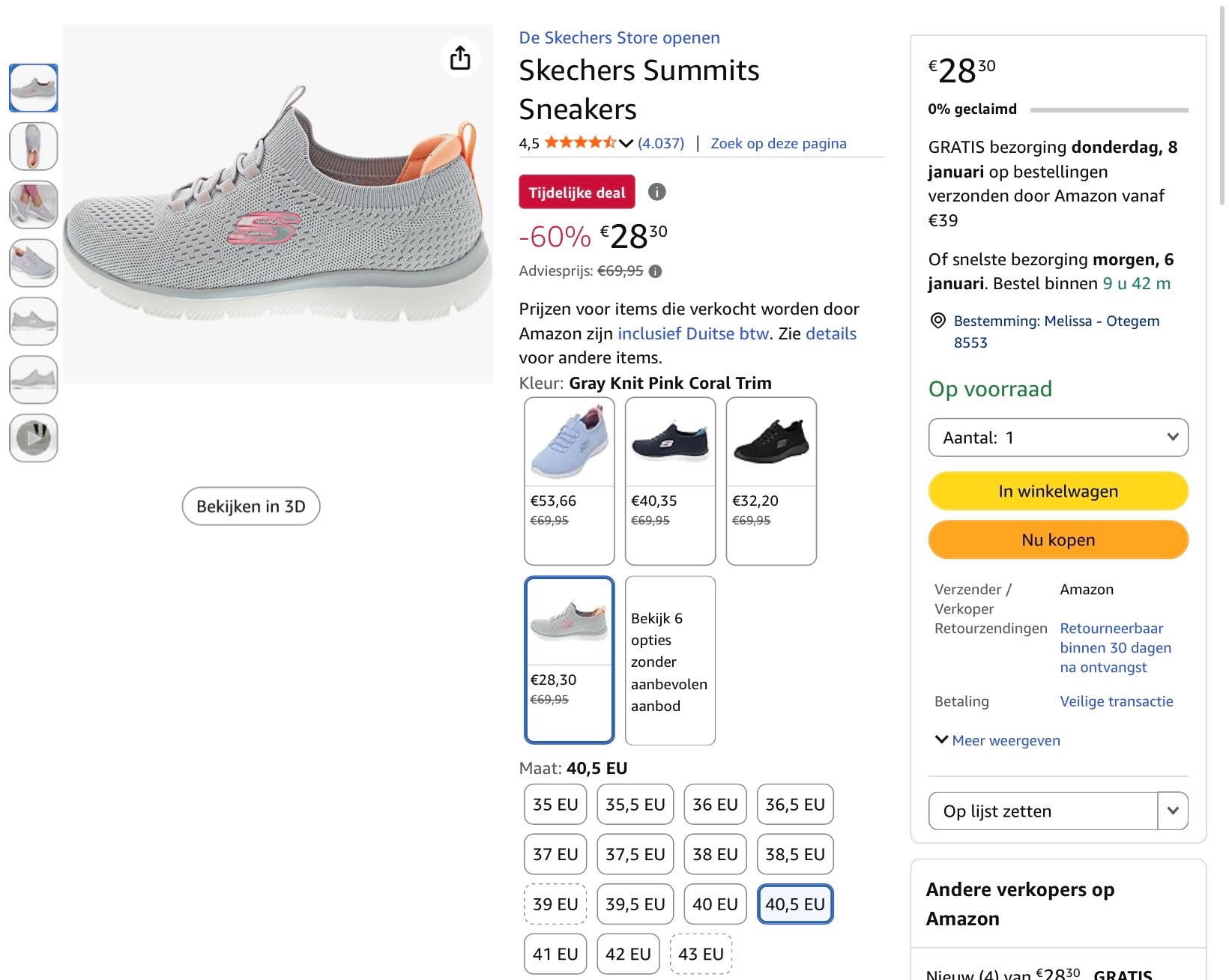1229x980 pixels.
Task: Click Bekijk 6 opties zonder aanbevolen aanbod
Action: tap(669, 660)
